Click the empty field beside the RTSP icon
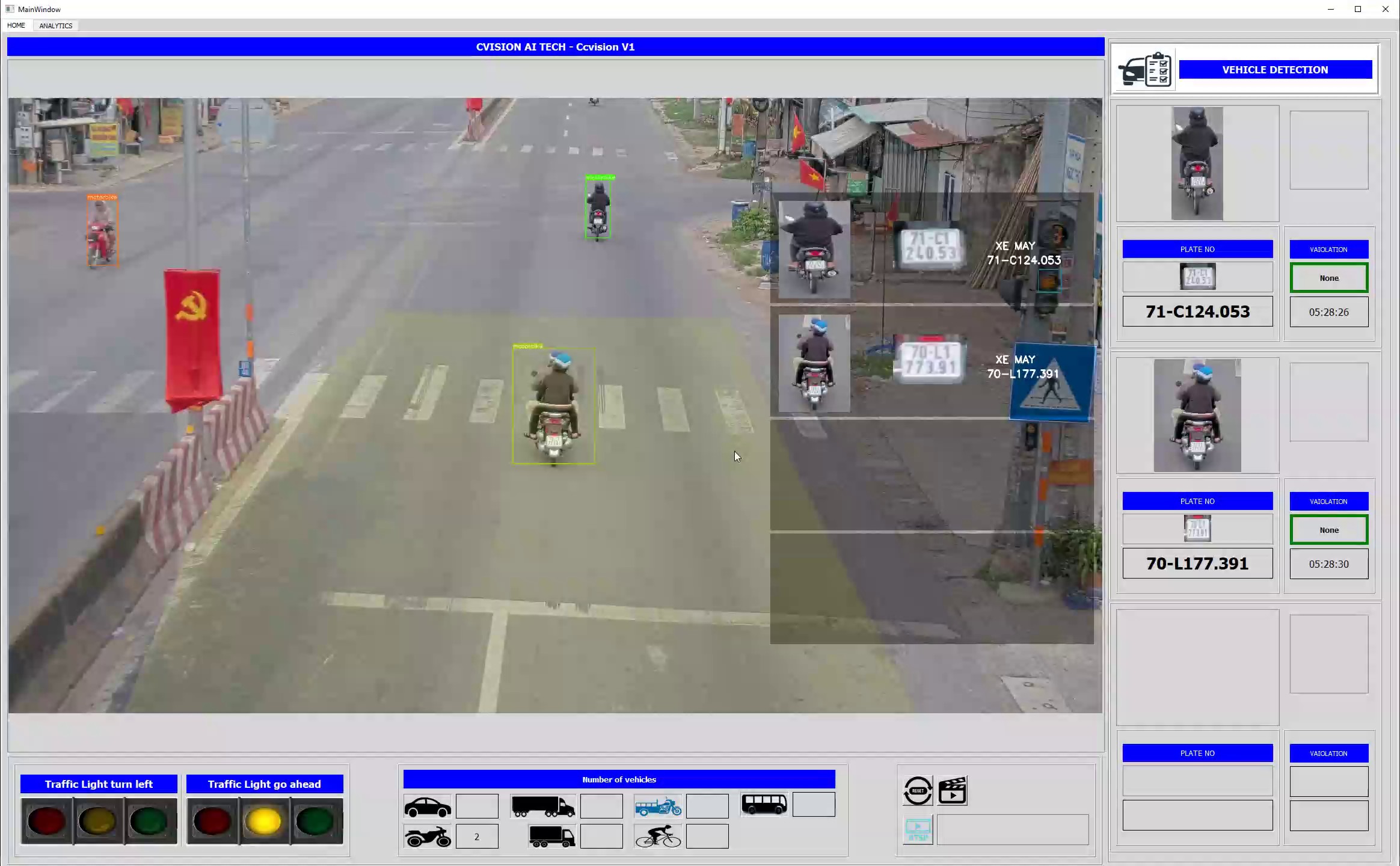1400x866 pixels. tap(1013, 830)
